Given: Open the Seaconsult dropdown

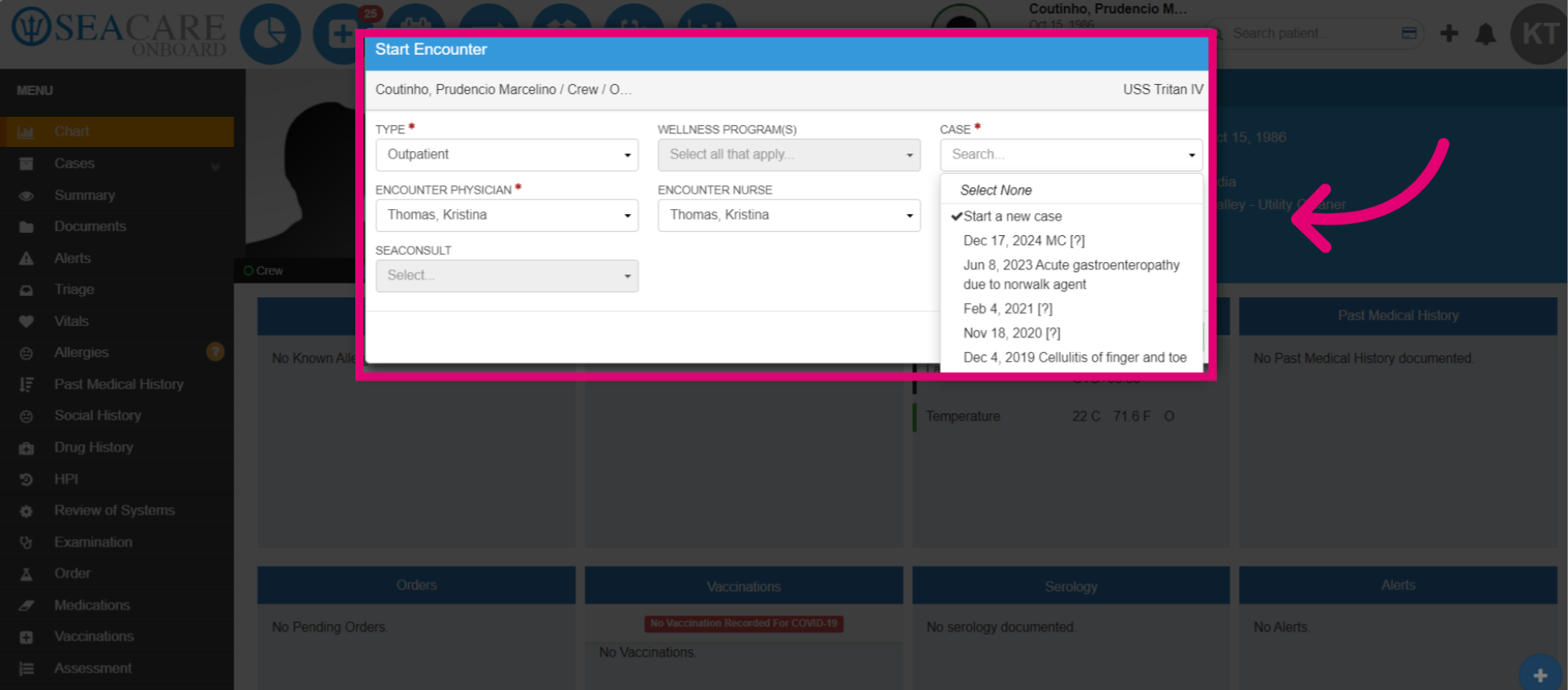Looking at the screenshot, I should tap(506, 276).
